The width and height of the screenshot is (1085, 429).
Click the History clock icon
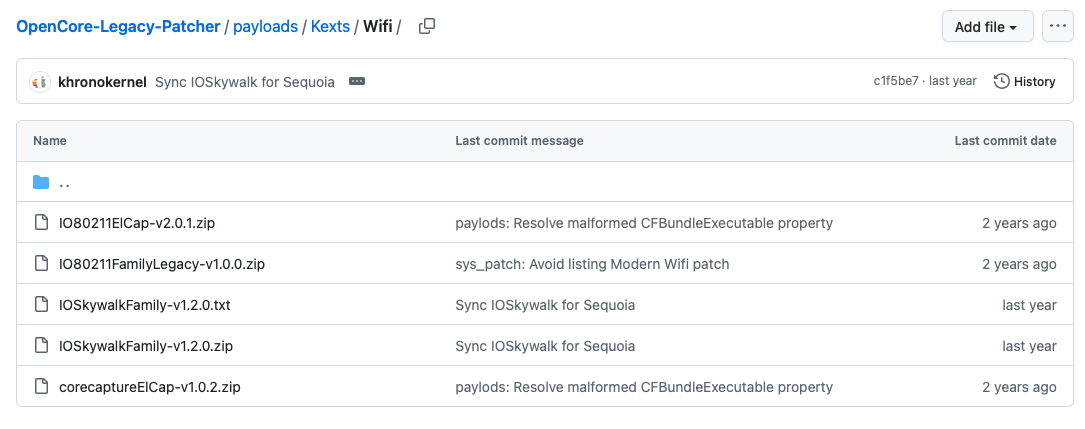[x=1001, y=82]
